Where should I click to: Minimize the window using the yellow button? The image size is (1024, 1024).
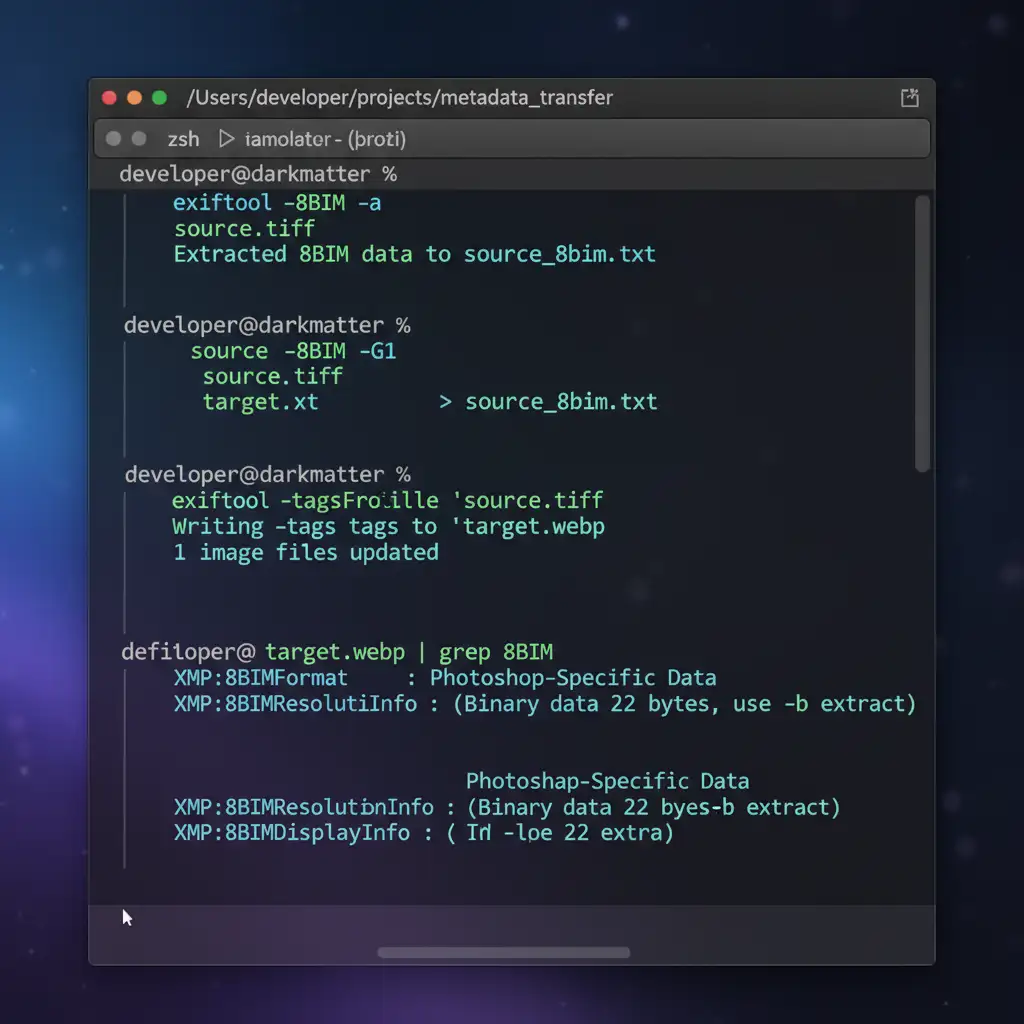point(135,98)
